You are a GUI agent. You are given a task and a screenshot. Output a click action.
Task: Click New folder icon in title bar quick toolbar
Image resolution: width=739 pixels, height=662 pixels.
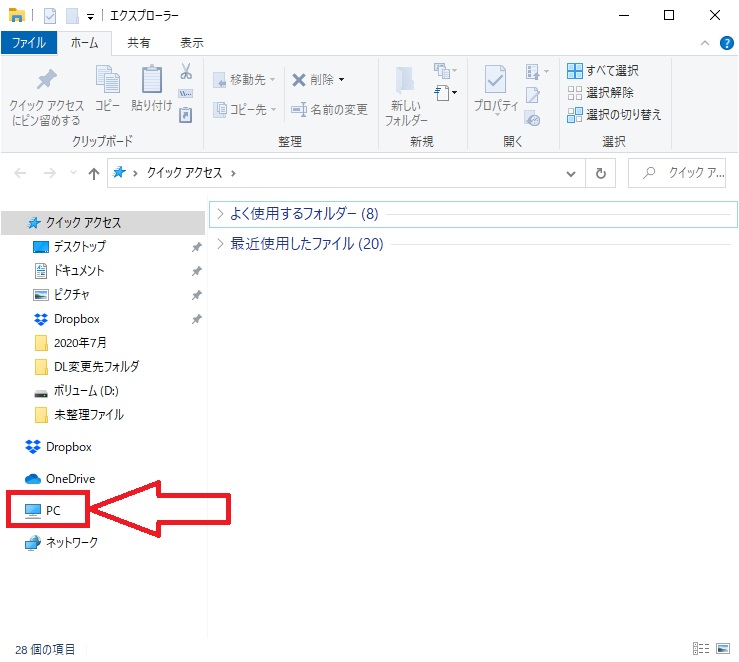(72, 16)
